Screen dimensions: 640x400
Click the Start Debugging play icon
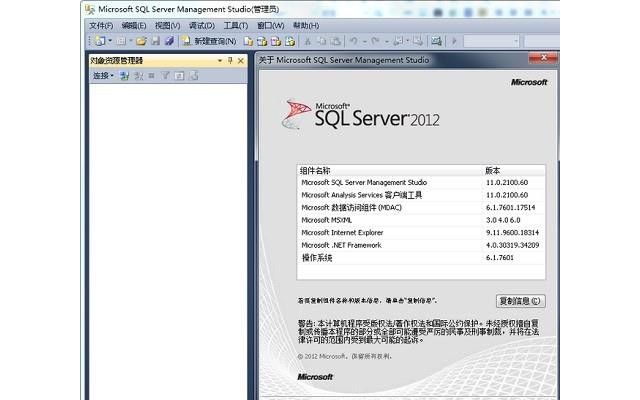[454, 41]
